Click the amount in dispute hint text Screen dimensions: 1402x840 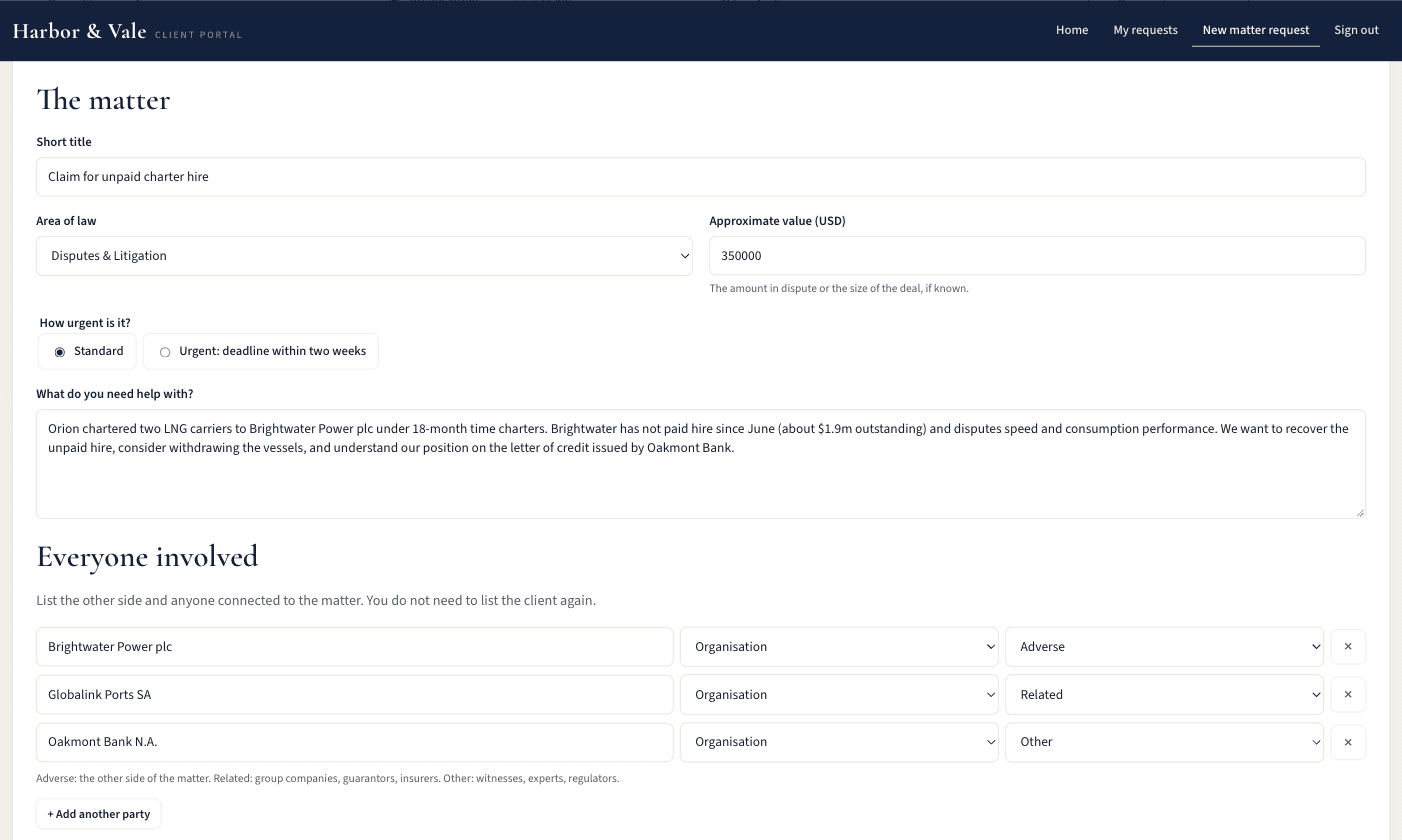click(839, 288)
